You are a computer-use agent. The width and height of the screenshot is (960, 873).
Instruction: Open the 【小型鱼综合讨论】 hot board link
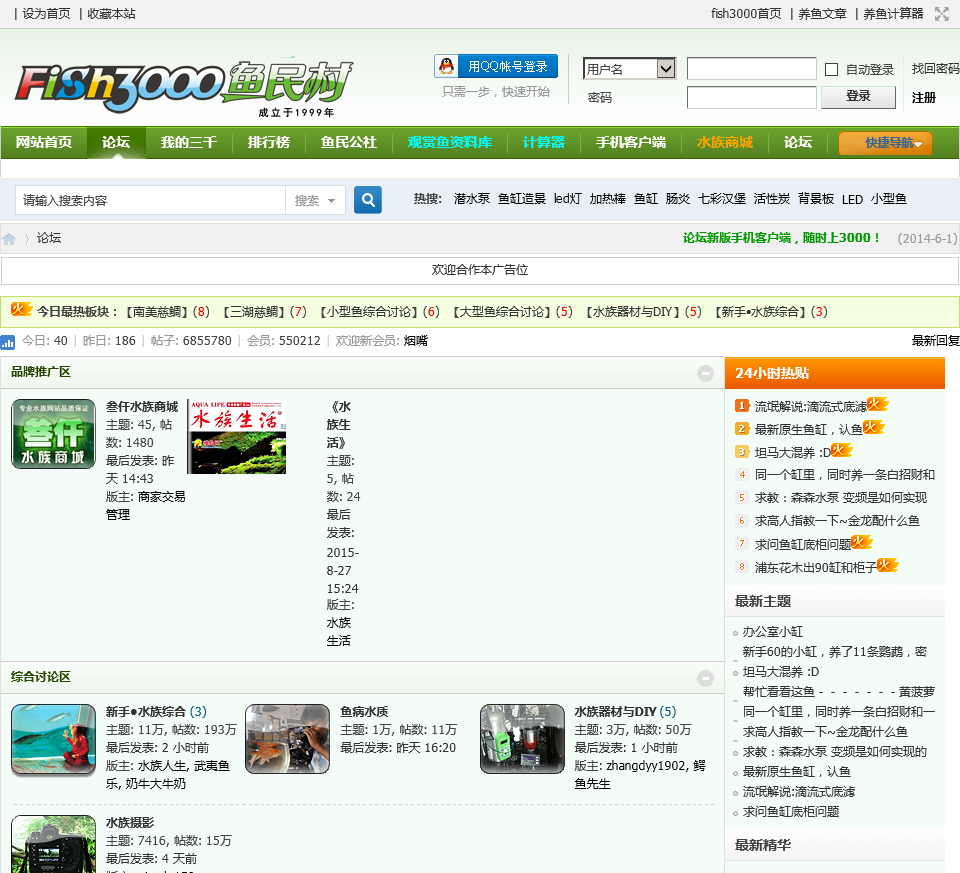pyautogui.click(x=369, y=312)
